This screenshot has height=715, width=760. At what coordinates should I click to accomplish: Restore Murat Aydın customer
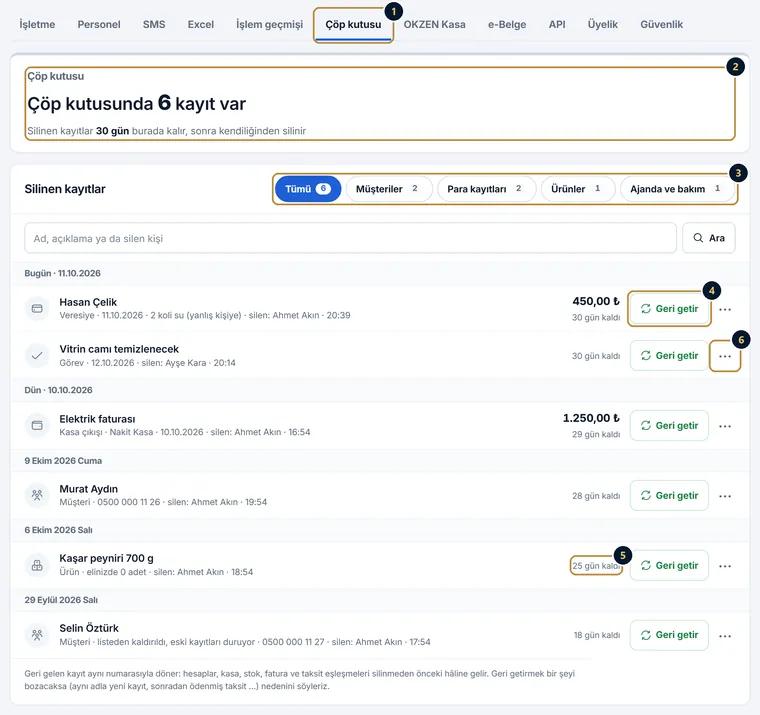669,495
